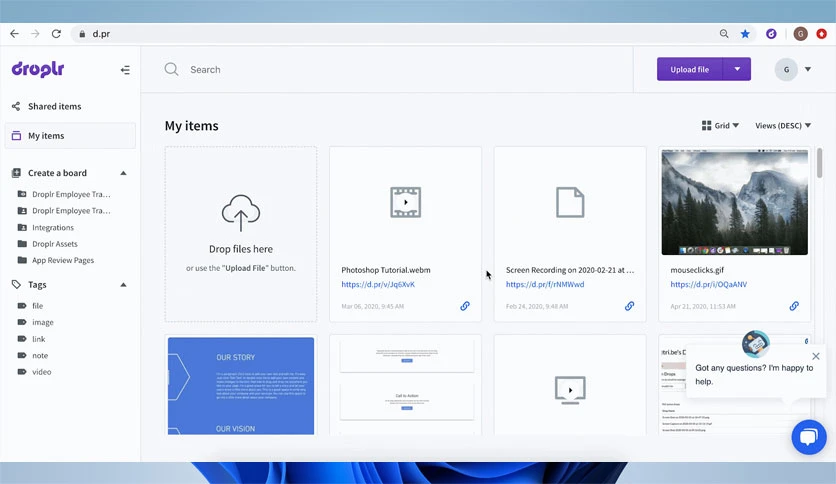Open the Views (DESC) sort dropdown

(783, 126)
